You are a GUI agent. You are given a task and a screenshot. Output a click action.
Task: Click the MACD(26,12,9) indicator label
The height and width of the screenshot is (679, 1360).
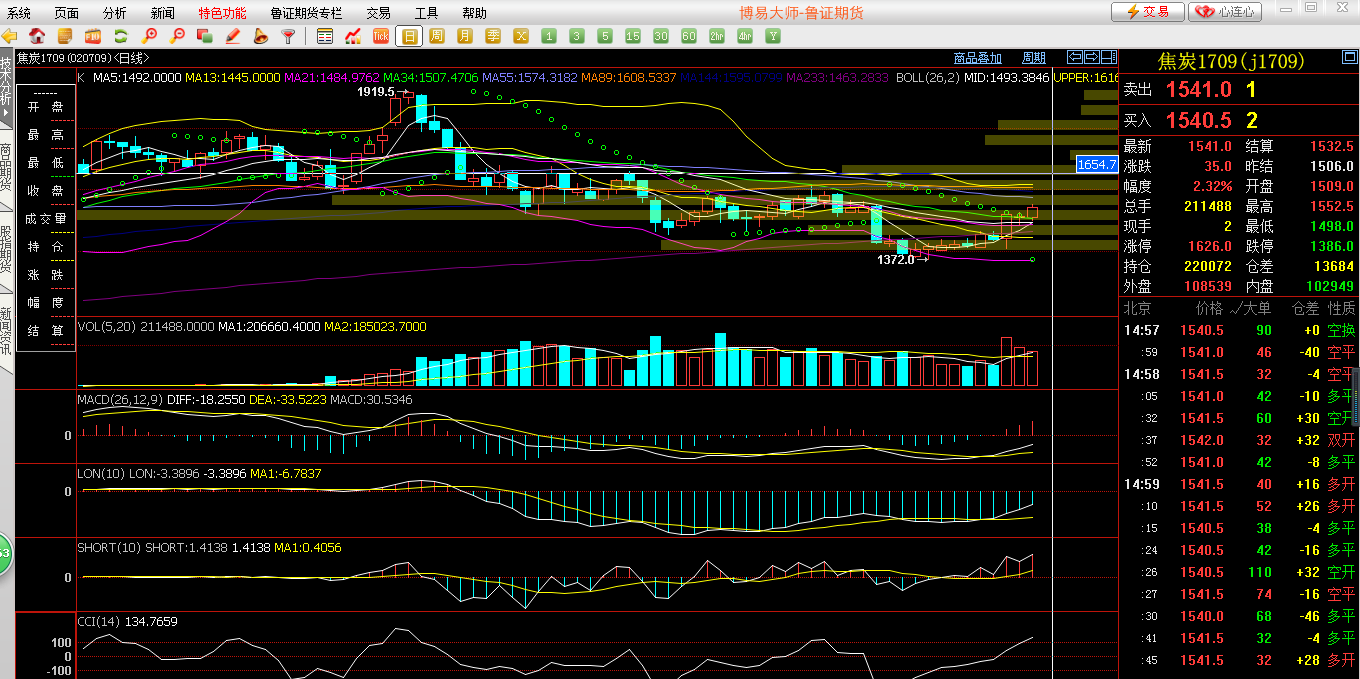point(120,400)
